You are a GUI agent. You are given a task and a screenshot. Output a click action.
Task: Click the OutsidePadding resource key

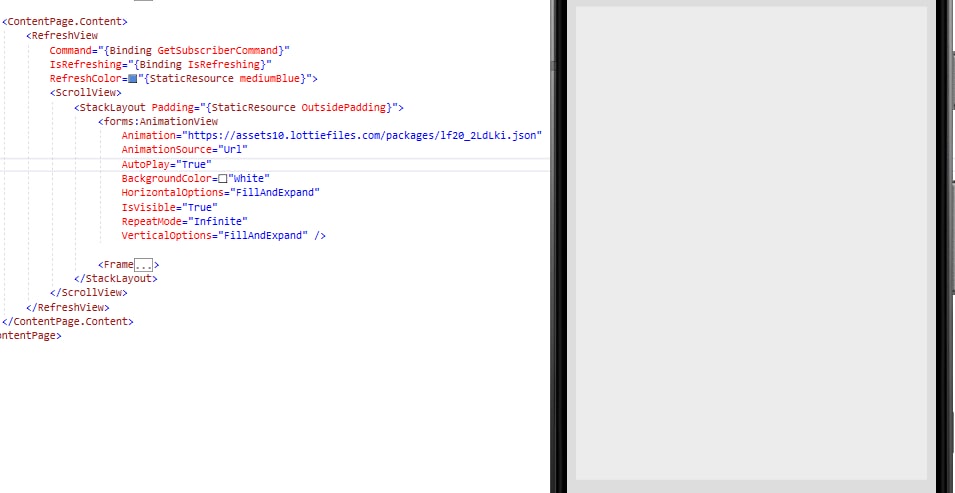tap(344, 107)
